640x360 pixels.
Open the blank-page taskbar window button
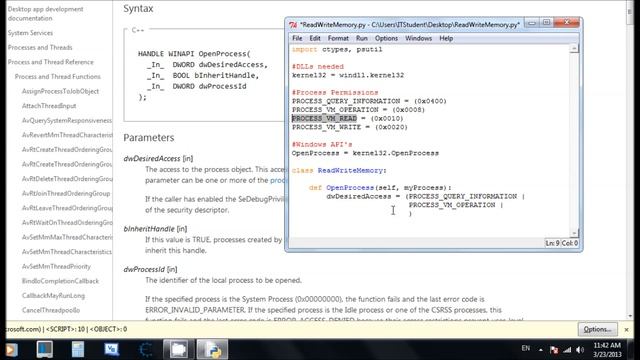(179, 349)
